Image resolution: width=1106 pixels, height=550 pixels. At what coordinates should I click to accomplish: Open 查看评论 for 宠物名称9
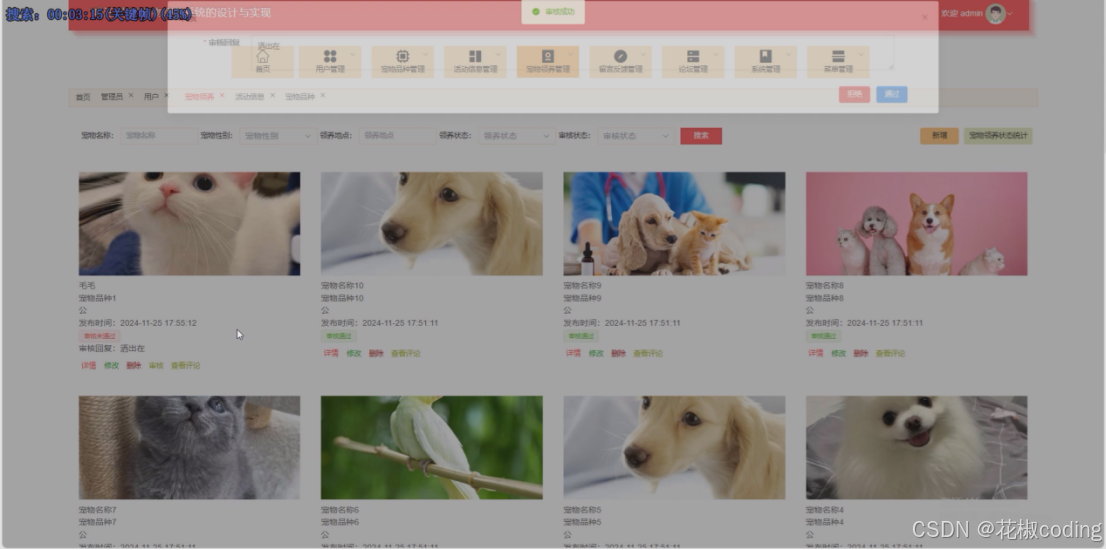pos(648,353)
